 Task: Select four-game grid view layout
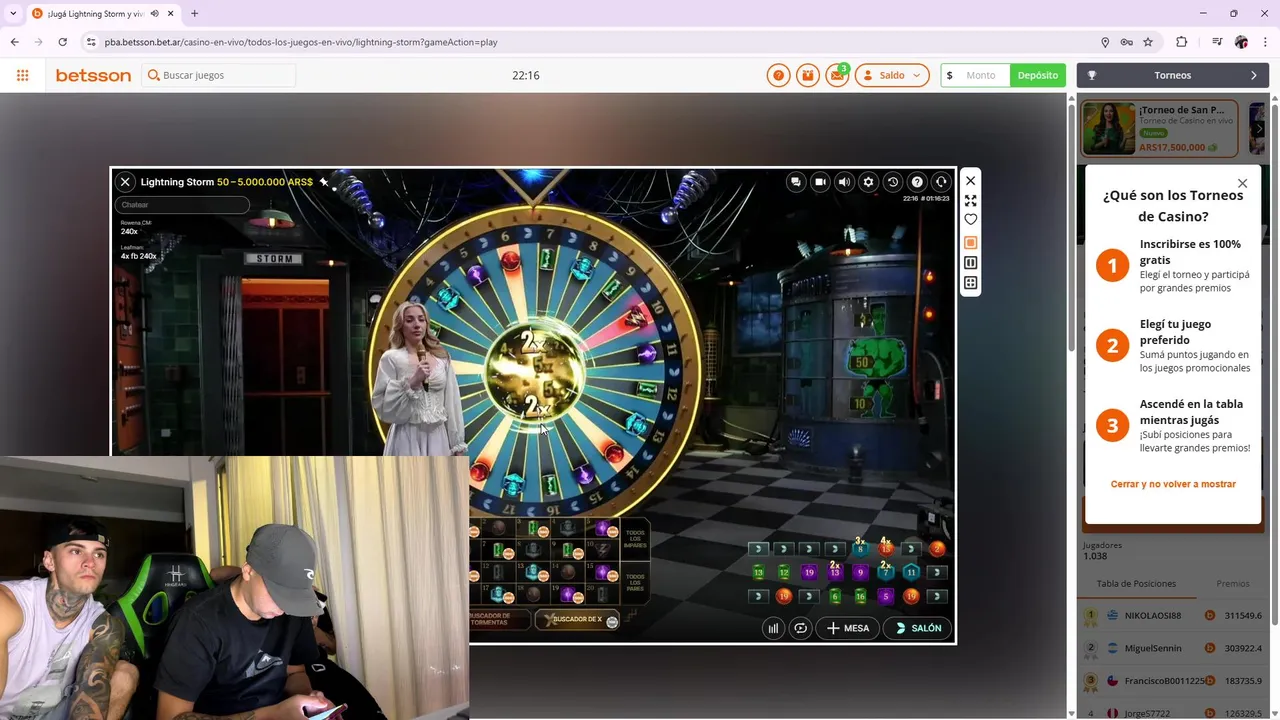pyautogui.click(x=970, y=283)
